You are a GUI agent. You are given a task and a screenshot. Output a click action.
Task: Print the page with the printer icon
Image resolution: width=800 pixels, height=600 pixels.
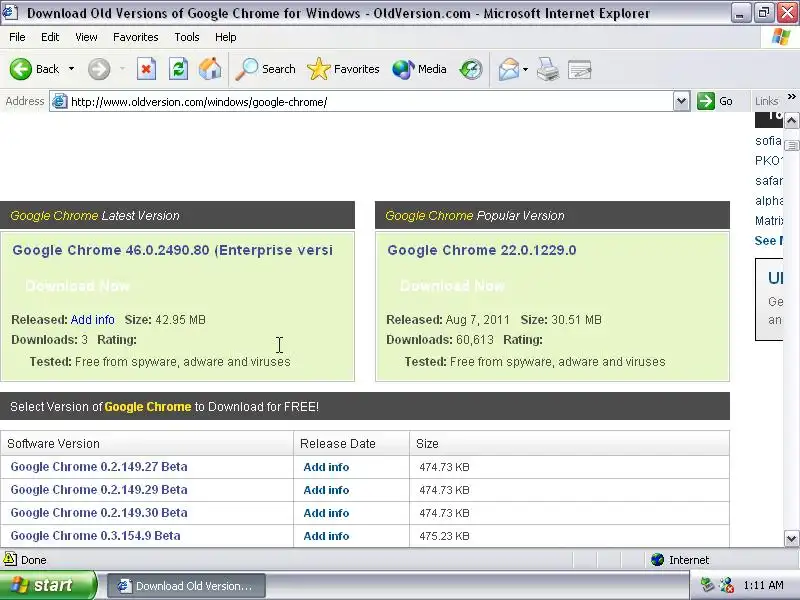pyautogui.click(x=548, y=69)
